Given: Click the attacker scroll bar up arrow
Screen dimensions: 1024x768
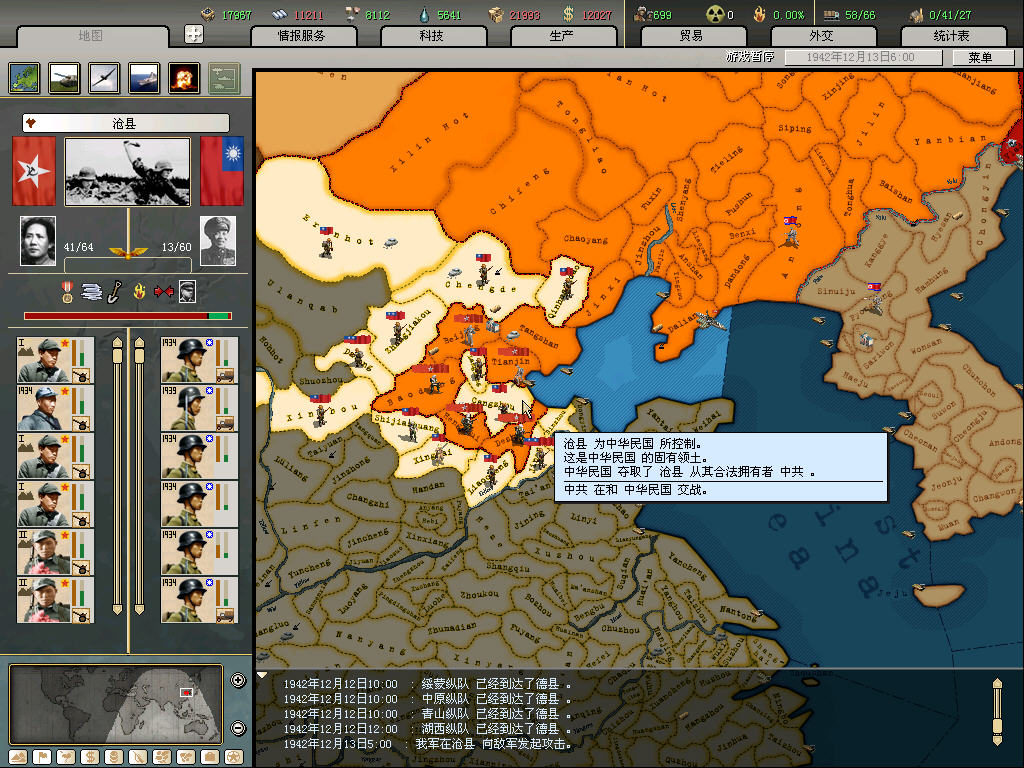Looking at the screenshot, I should [x=118, y=343].
